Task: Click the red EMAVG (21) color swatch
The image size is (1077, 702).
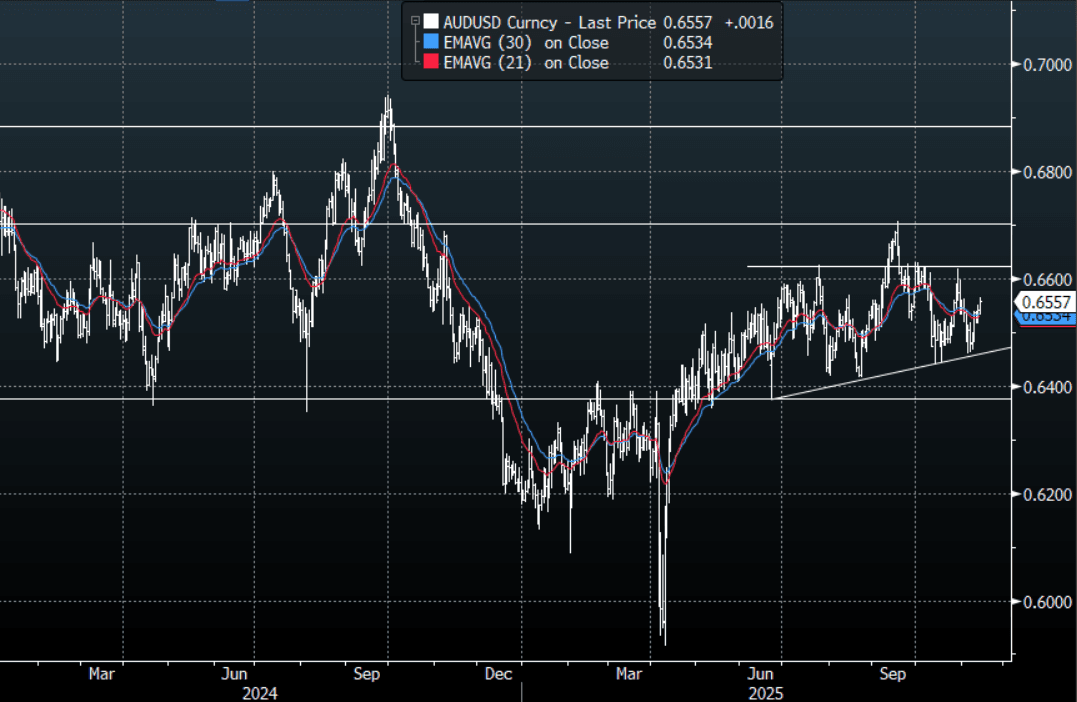Action: (430, 63)
